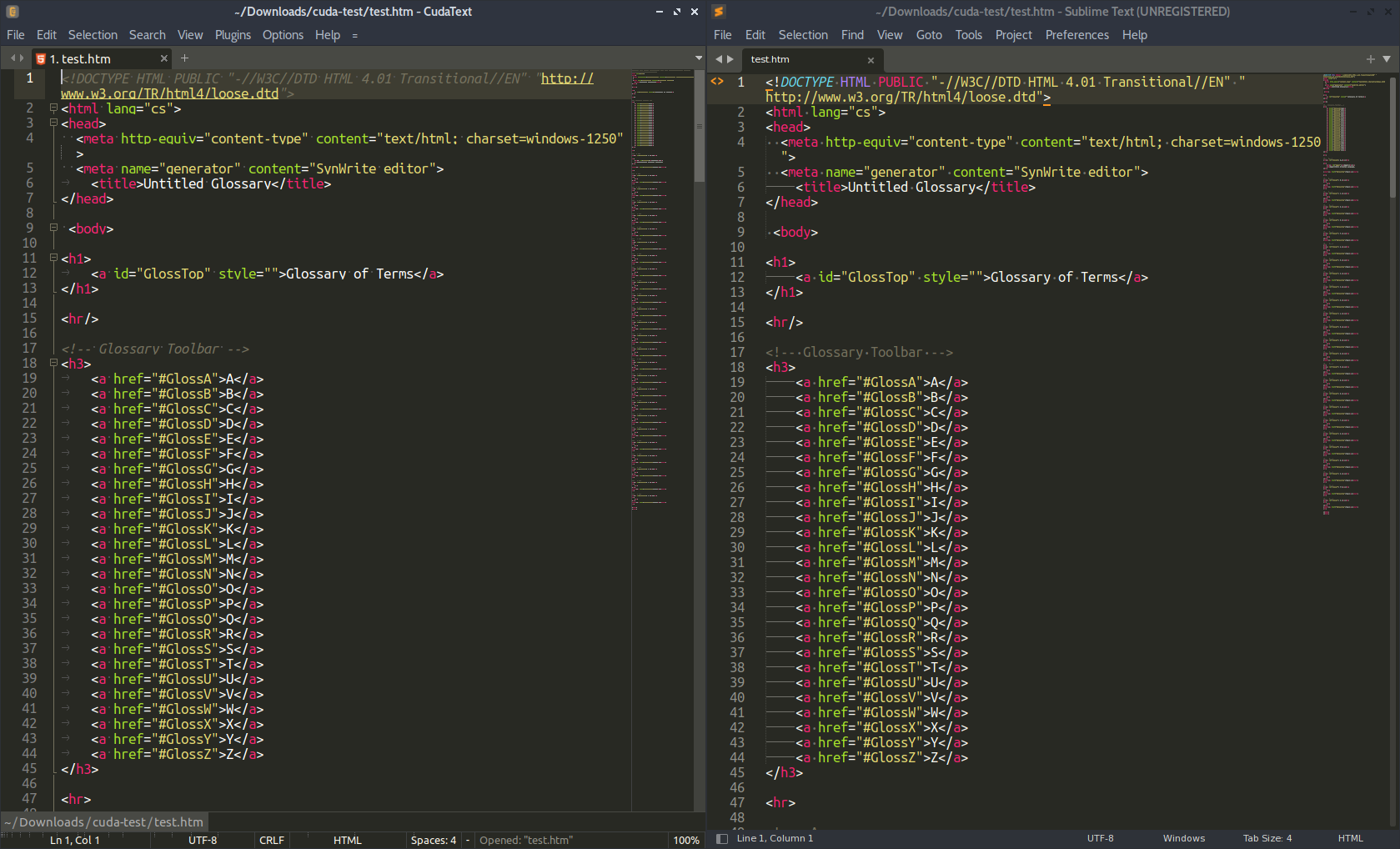
Task: Click the 'http://' hyperlink in CudaText line 1
Action: tap(567, 78)
